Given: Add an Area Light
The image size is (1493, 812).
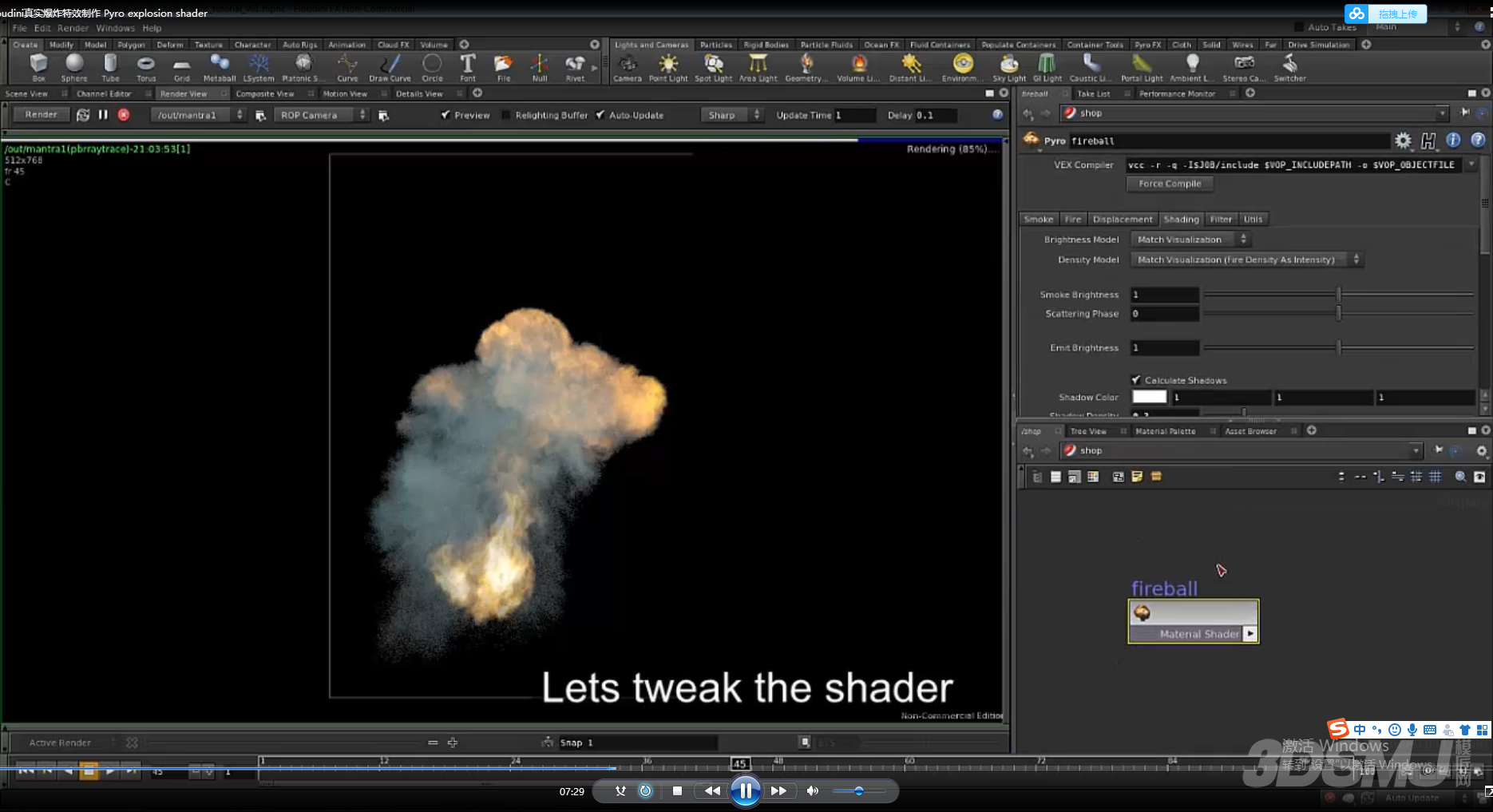Looking at the screenshot, I should click(758, 67).
